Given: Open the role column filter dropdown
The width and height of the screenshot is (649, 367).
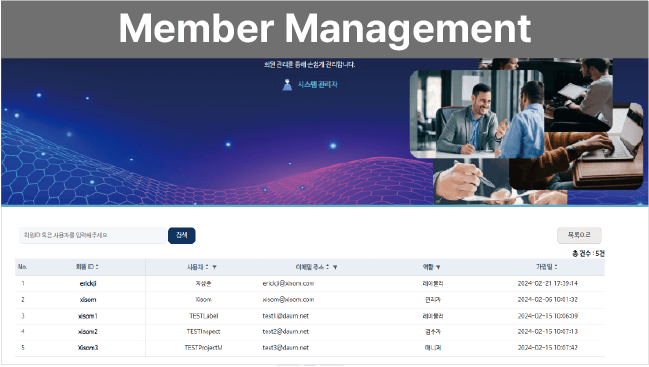Looking at the screenshot, I should tap(438, 267).
